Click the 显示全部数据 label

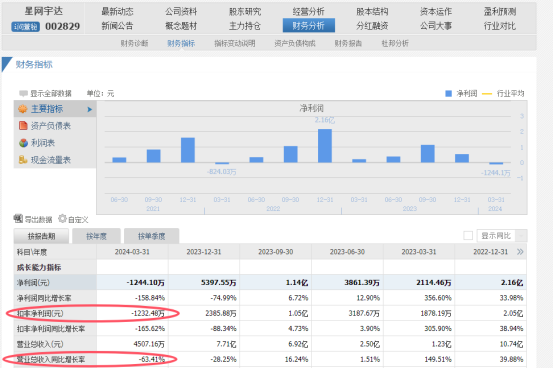click(x=51, y=93)
